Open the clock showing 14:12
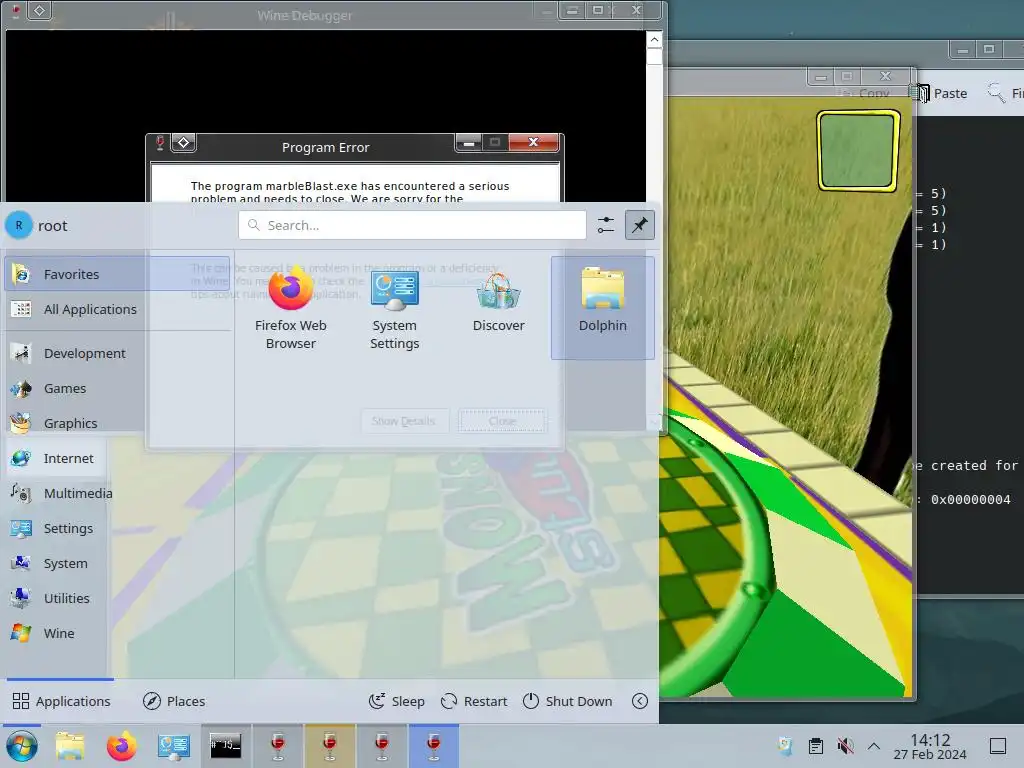The width and height of the screenshot is (1024, 768). coord(930,746)
